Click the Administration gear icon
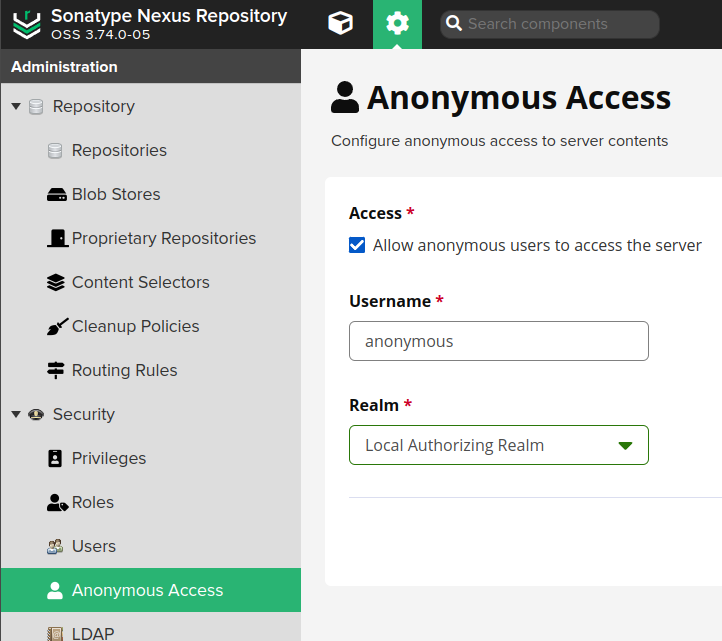The height and width of the screenshot is (641, 722). pos(397,23)
